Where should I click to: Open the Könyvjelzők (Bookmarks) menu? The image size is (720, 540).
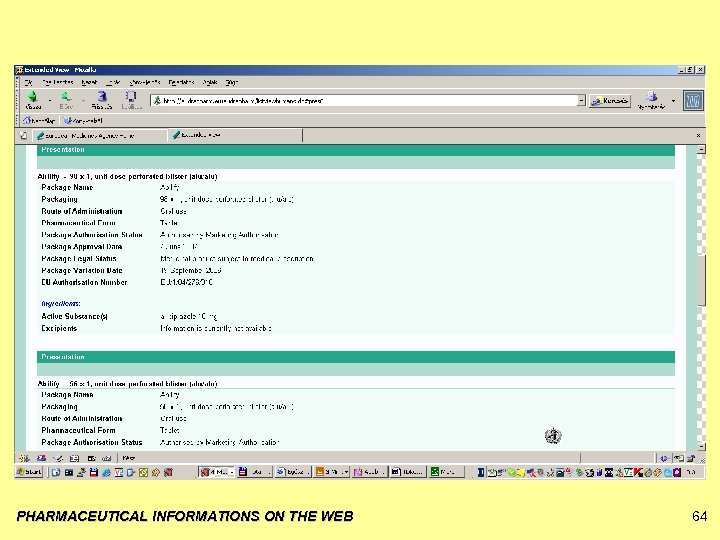pyautogui.click(x=145, y=82)
